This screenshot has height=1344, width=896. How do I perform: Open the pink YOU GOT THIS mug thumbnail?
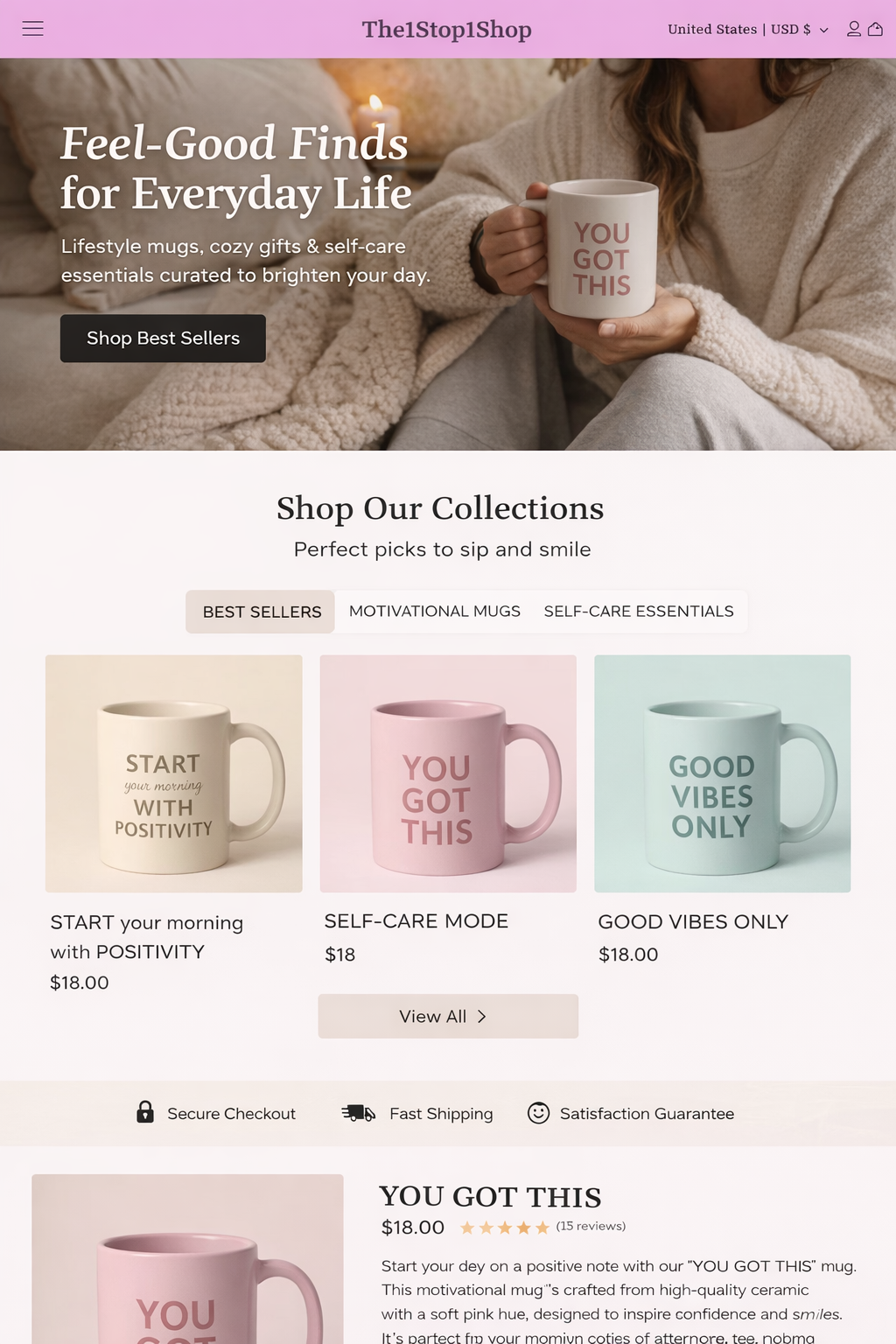[448, 773]
